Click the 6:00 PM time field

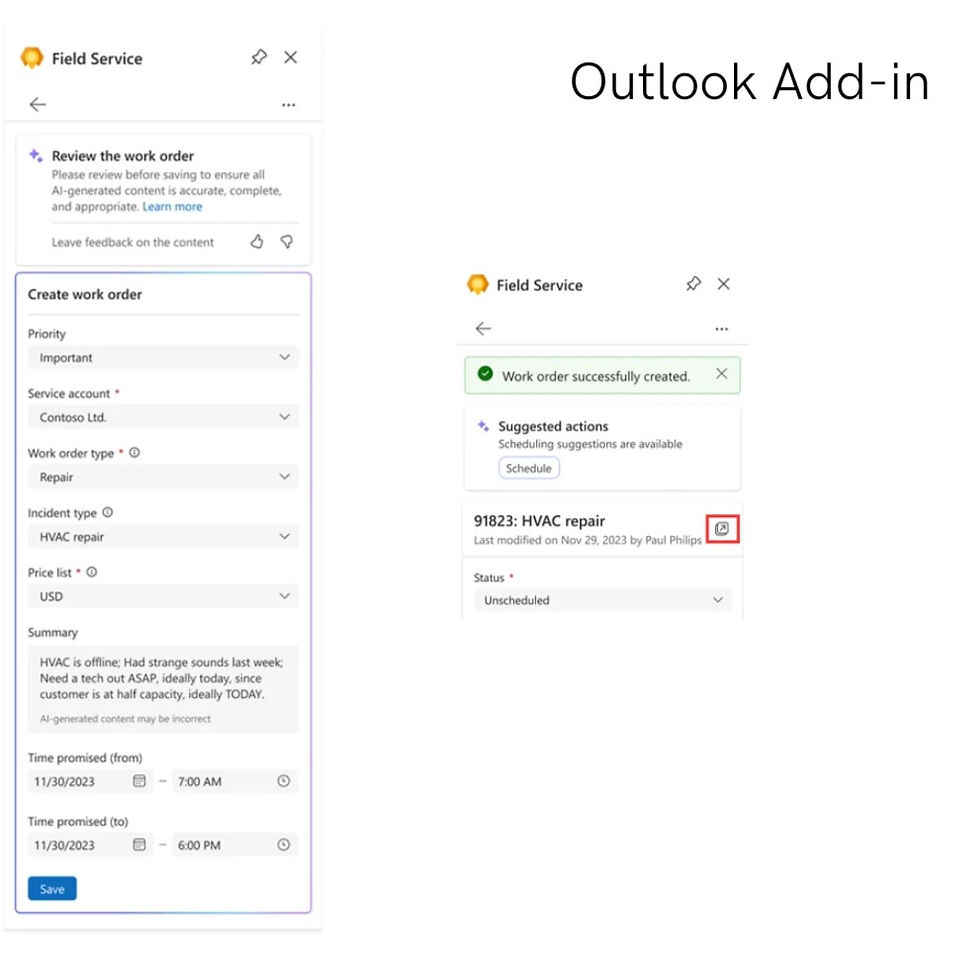point(235,845)
